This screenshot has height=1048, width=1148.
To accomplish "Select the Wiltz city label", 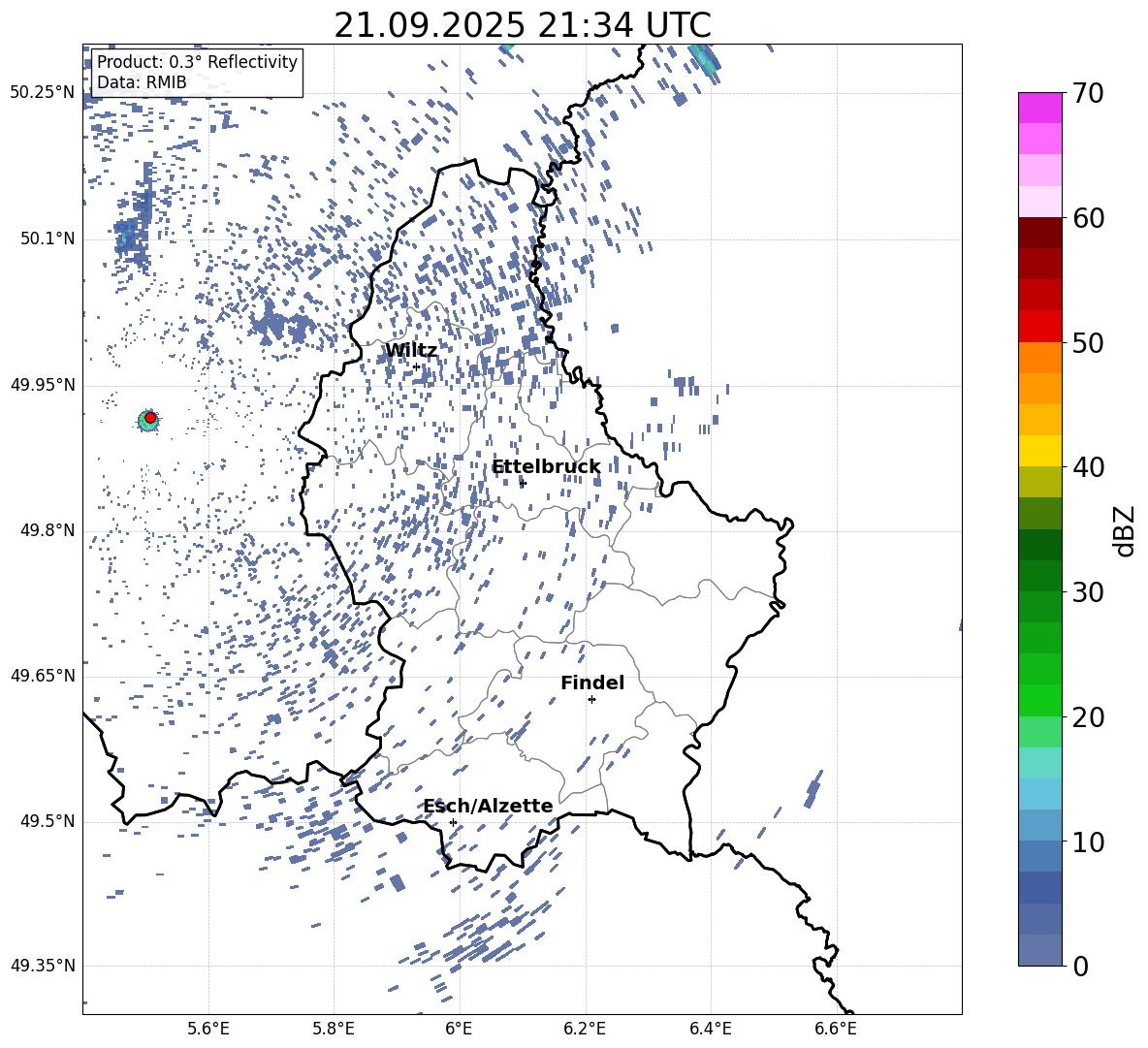I will point(410,350).
